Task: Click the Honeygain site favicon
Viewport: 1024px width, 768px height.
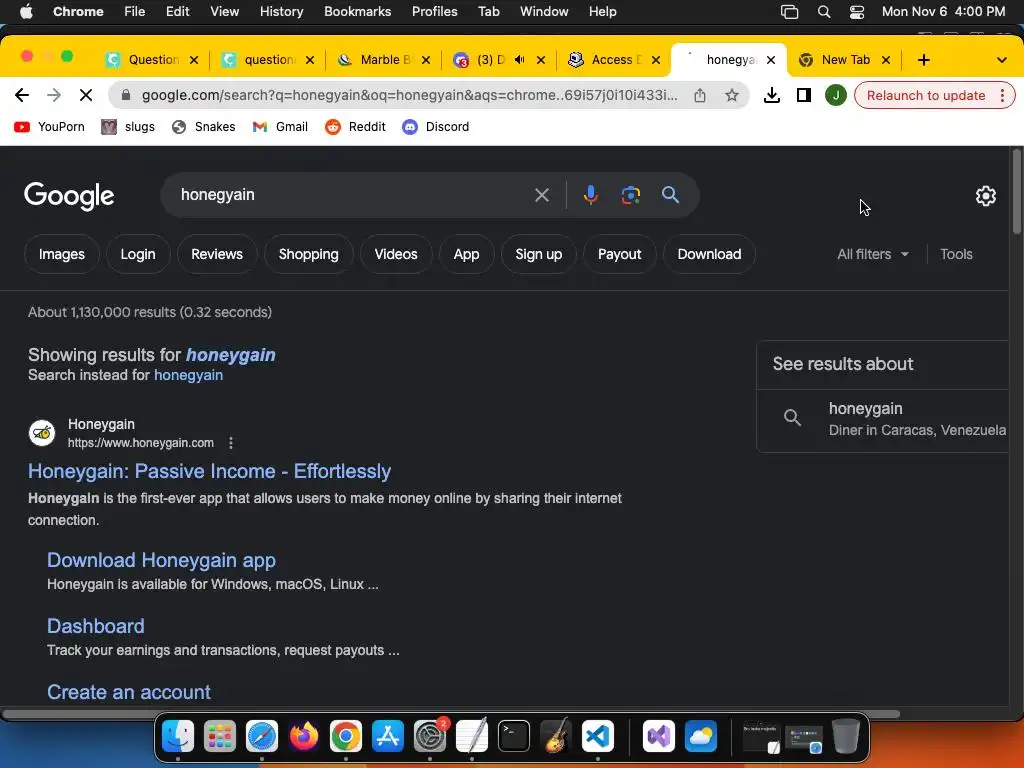Action: pyautogui.click(x=42, y=432)
